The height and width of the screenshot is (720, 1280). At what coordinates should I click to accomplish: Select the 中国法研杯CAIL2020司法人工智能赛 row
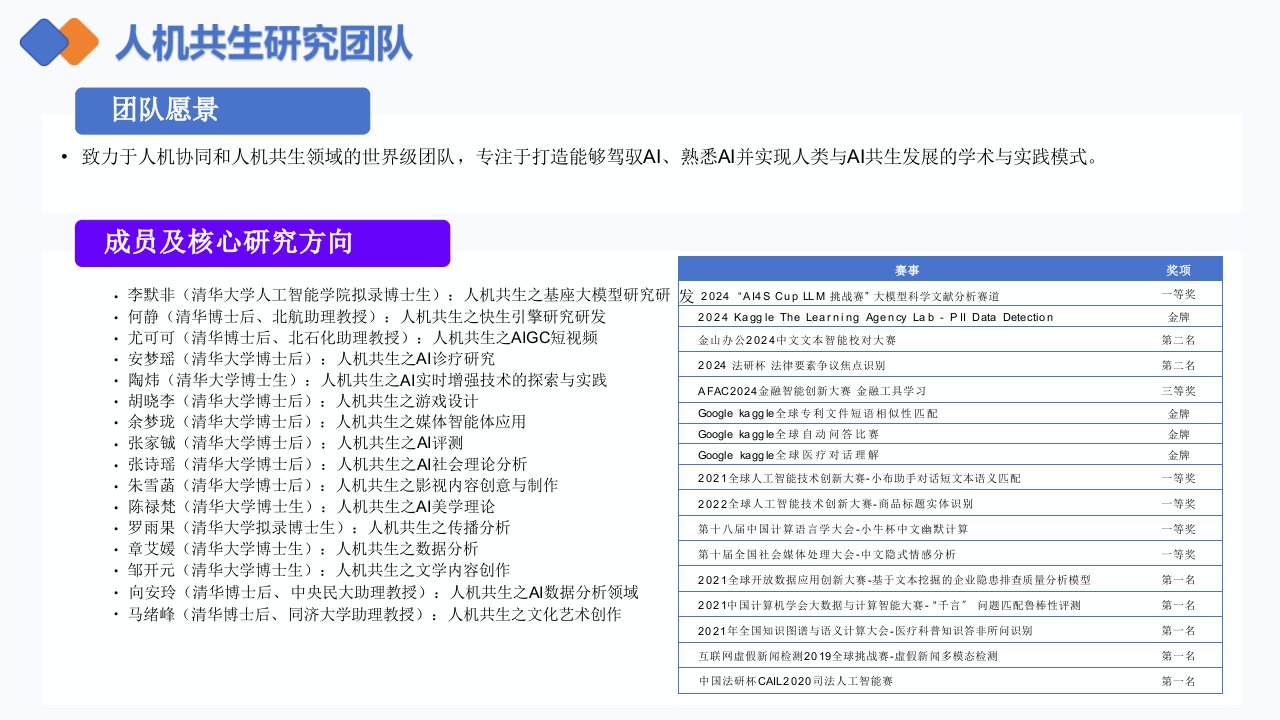(x=795, y=681)
